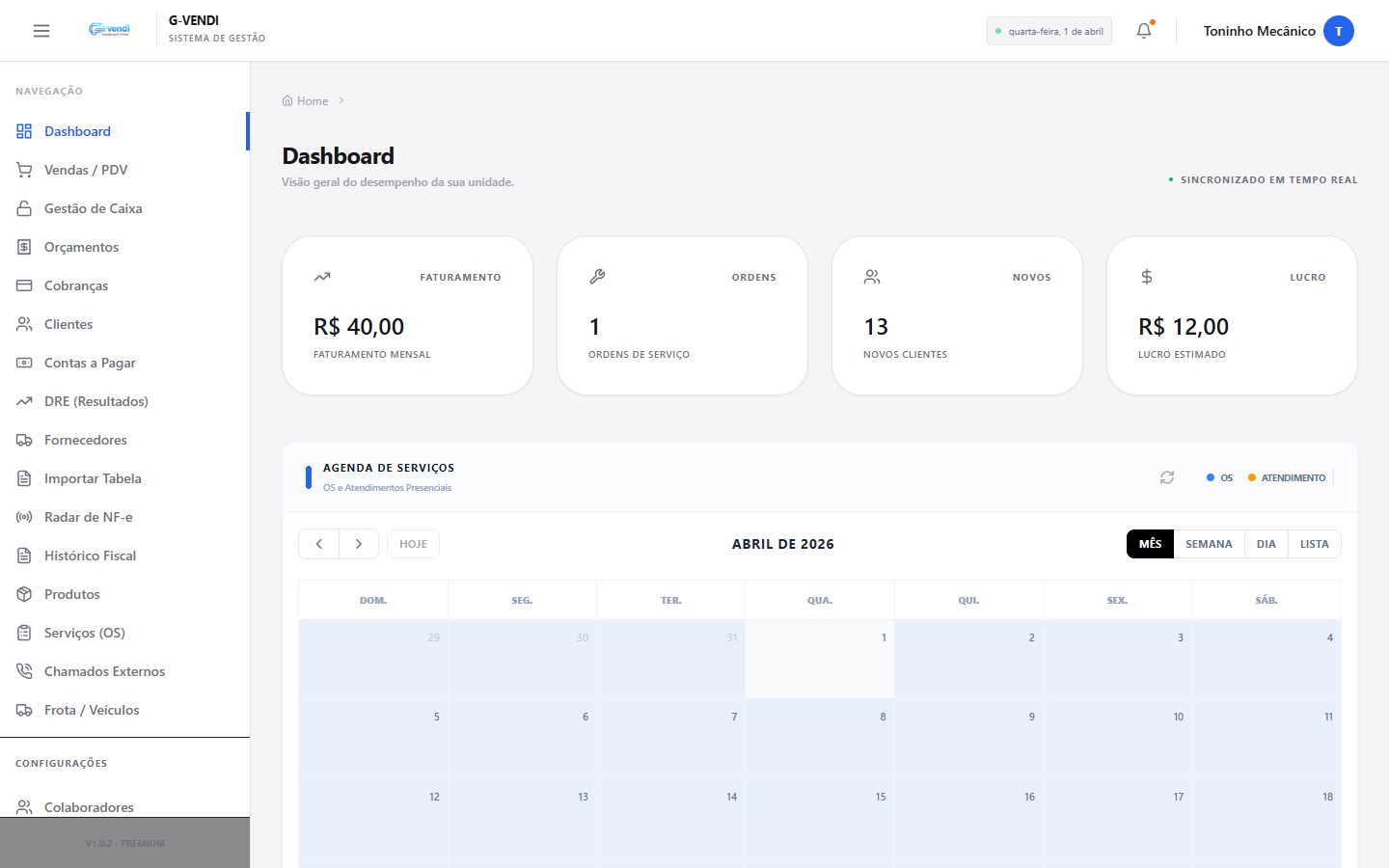1389x868 pixels.
Task: Click the Home breadcrumb icon
Action: (x=287, y=100)
